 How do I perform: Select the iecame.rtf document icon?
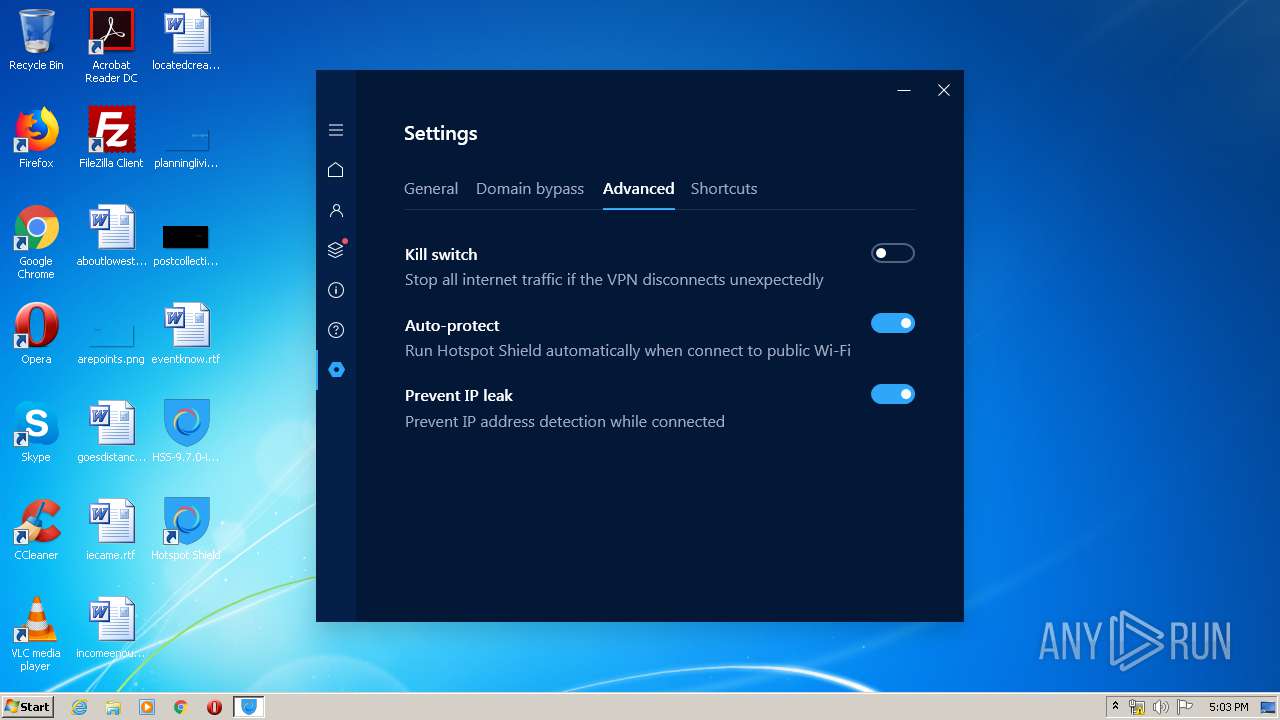tap(111, 530)
